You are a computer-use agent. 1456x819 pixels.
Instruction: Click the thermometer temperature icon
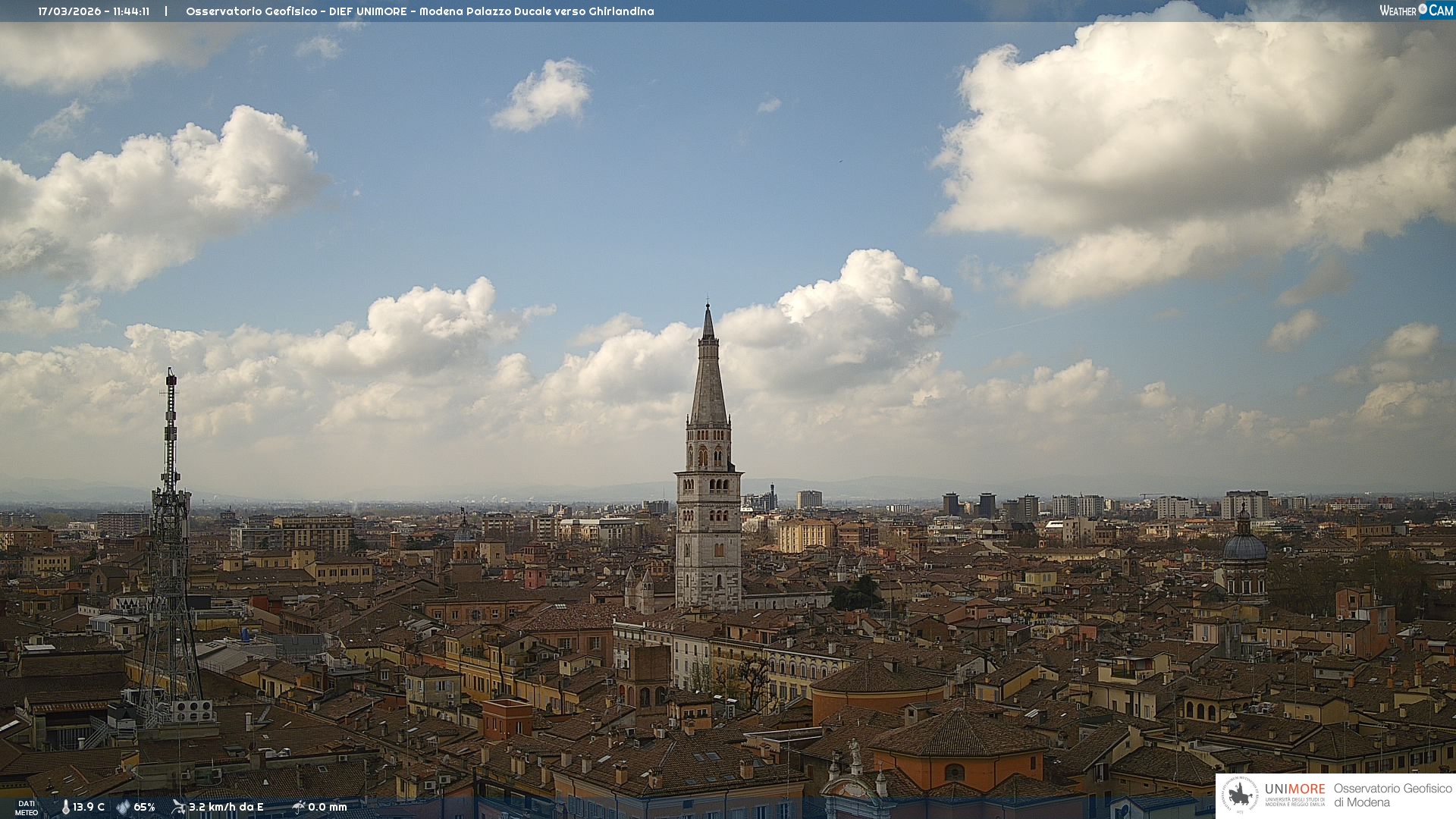pyautogui.click(x=65, y=807)
